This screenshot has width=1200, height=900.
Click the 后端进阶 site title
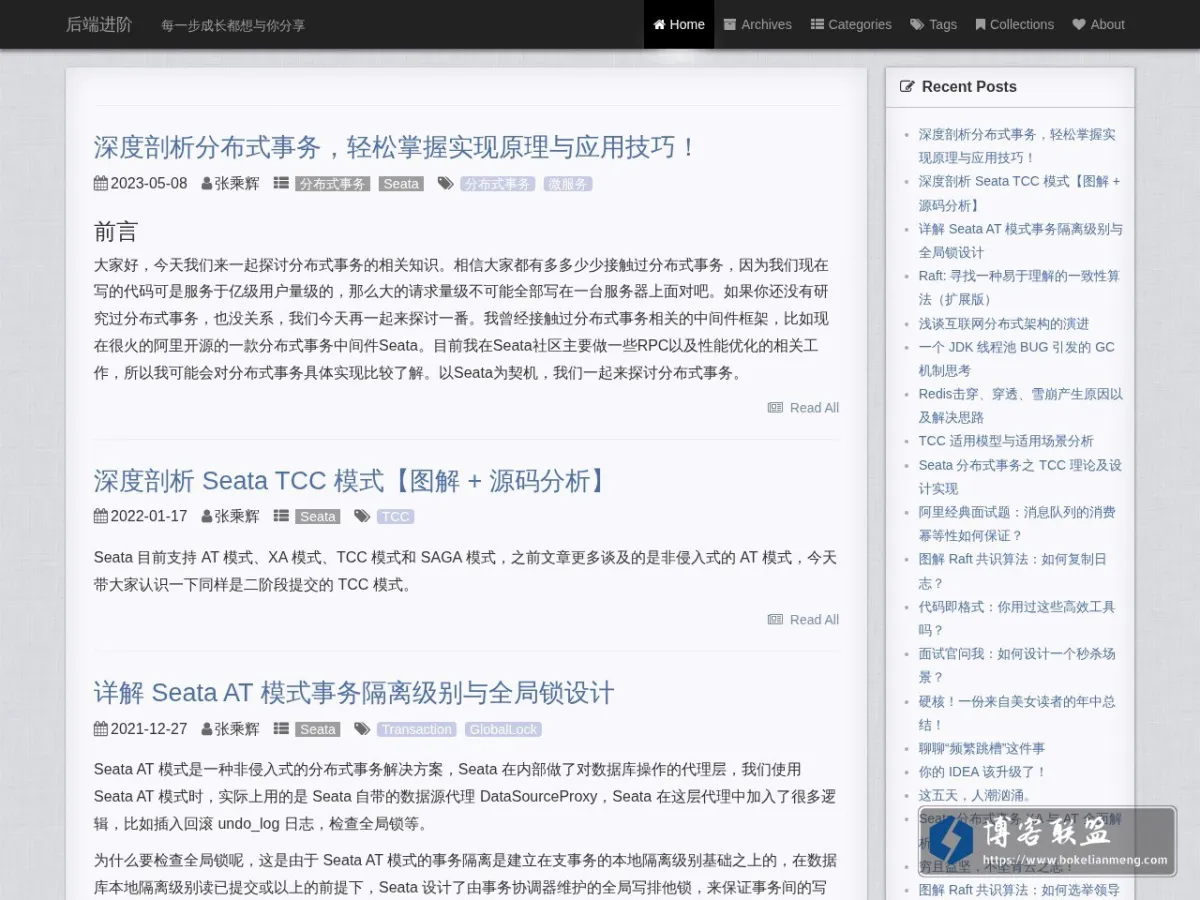tap(99, 24)
